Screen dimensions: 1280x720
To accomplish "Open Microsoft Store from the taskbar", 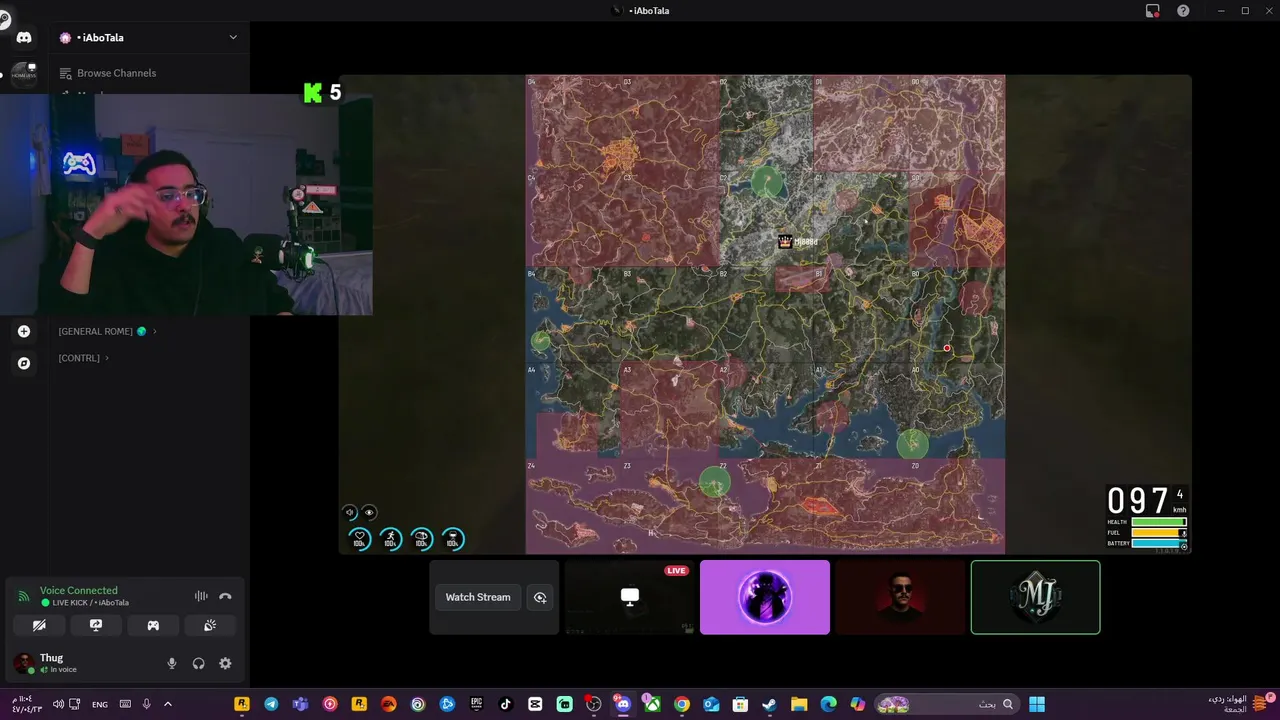I will coord(740,704).
